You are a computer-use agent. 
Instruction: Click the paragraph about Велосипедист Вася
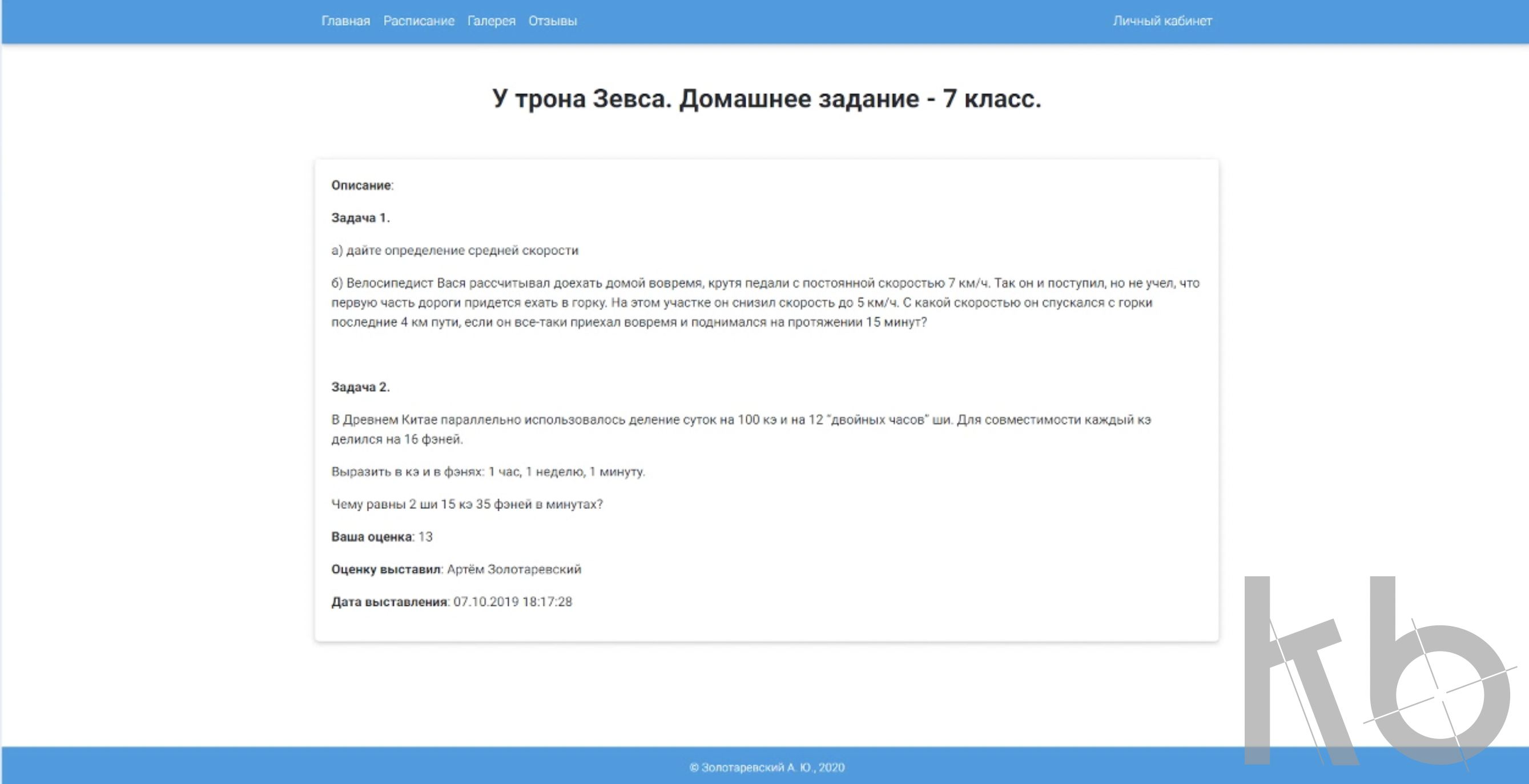tap(764, 302)
